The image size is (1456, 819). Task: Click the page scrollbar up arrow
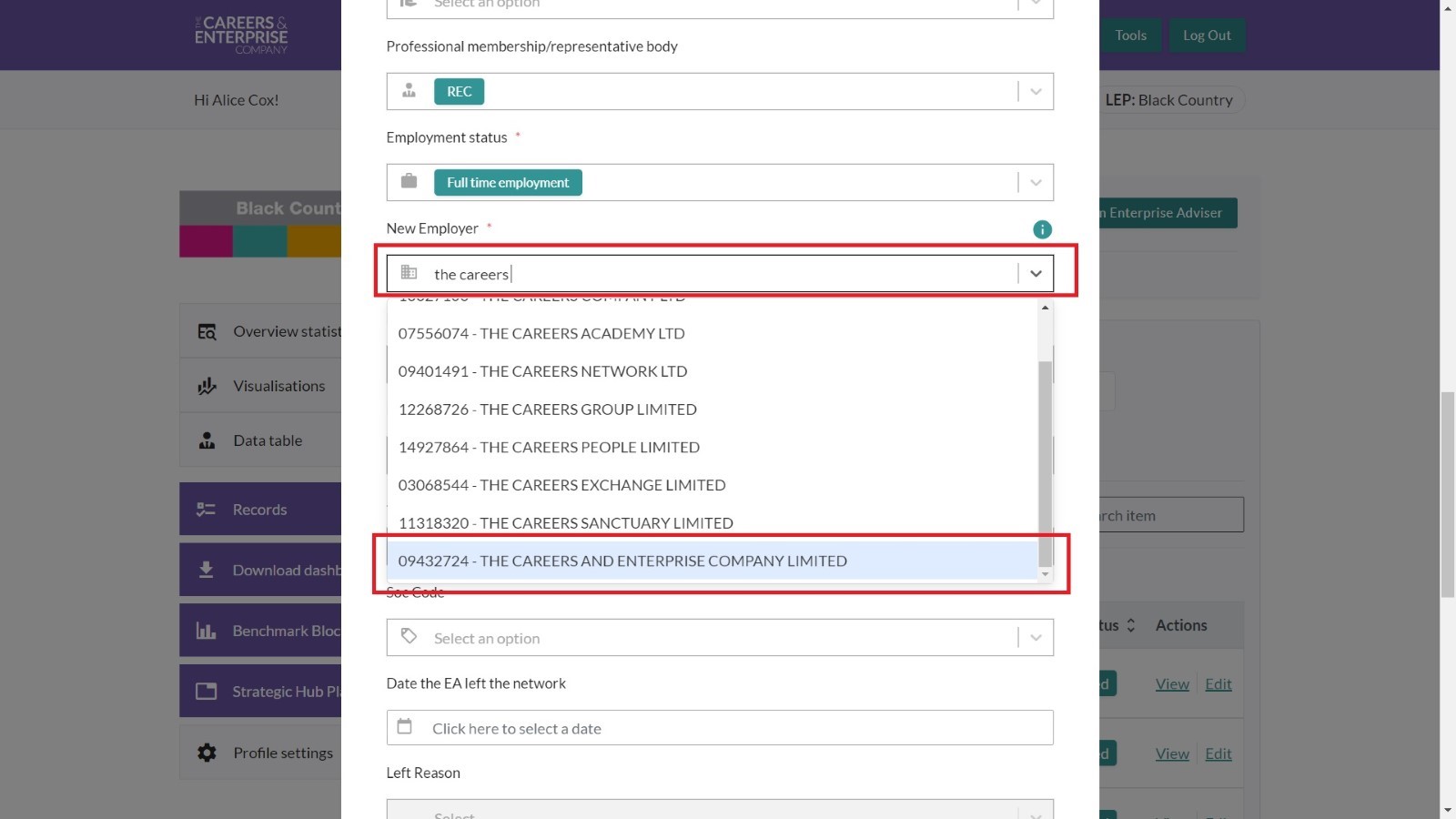point(1448,7)
